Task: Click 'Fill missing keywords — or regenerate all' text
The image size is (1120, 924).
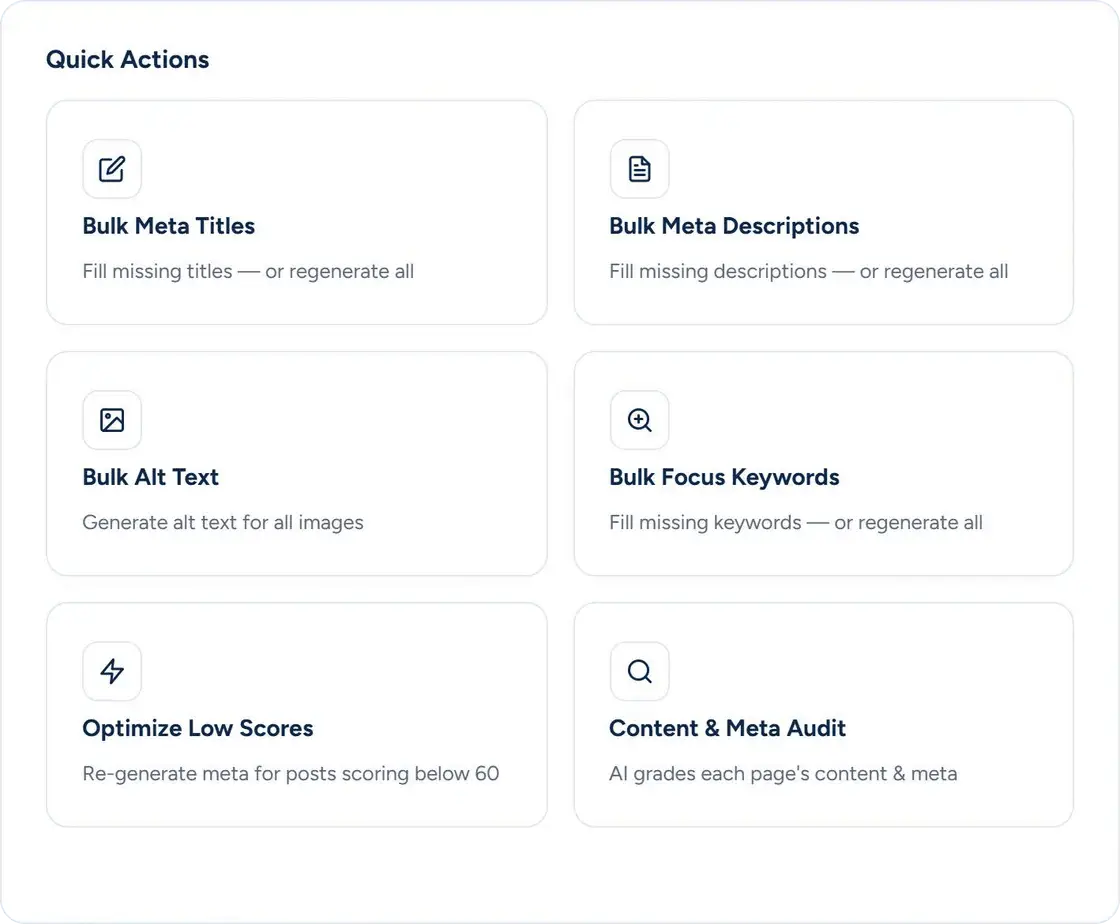Action: pos(796,523)
